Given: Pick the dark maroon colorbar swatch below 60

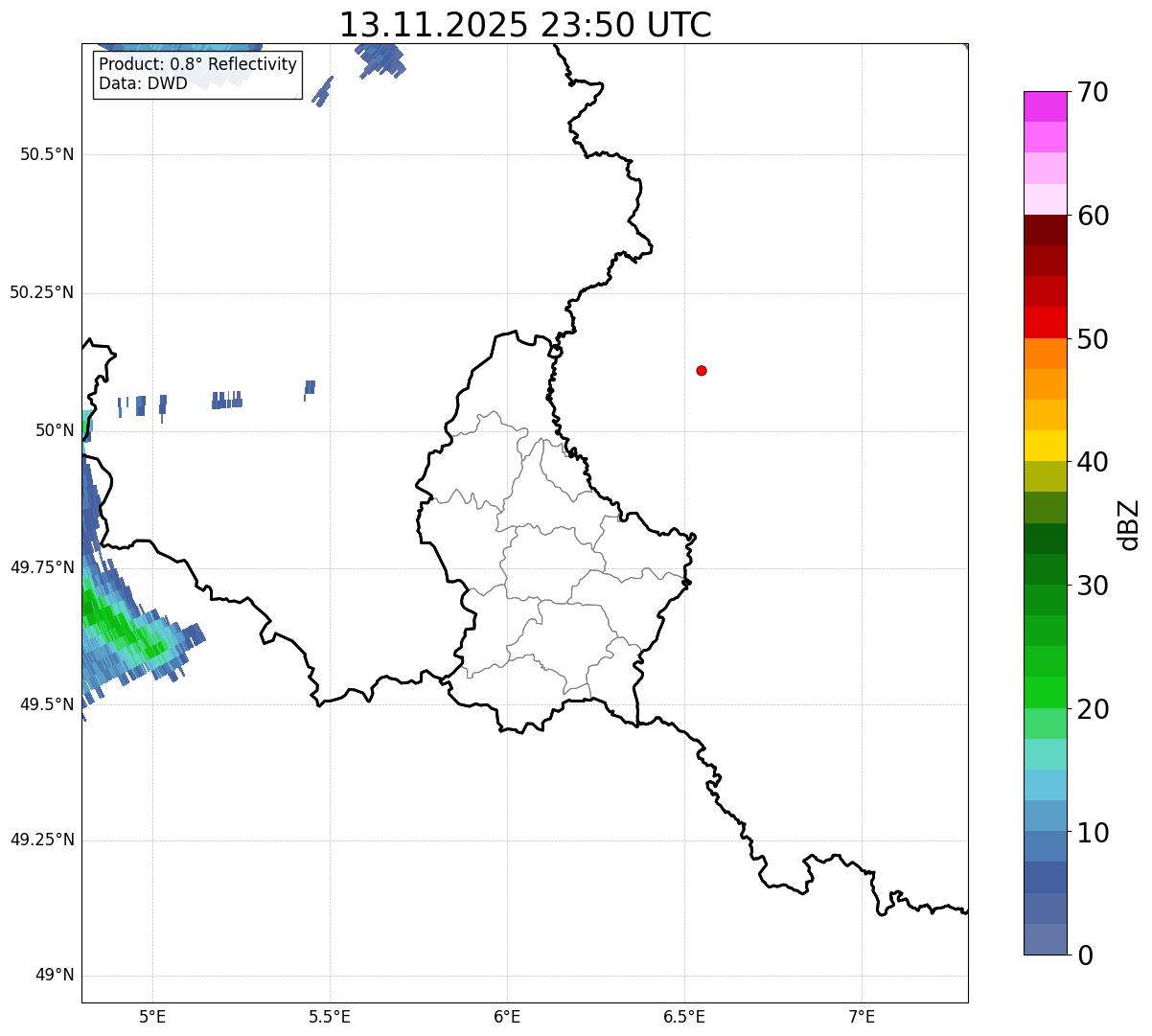Looking at the screenshot, I should [x=1046, y=230].
